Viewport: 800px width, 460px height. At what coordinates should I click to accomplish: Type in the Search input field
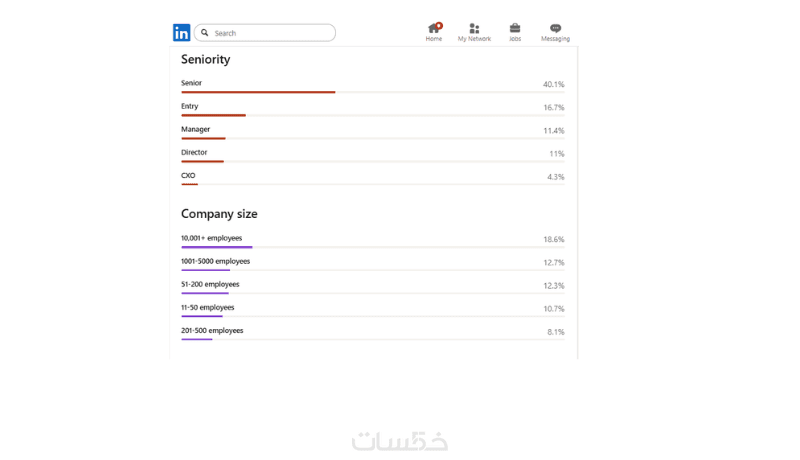272,33
